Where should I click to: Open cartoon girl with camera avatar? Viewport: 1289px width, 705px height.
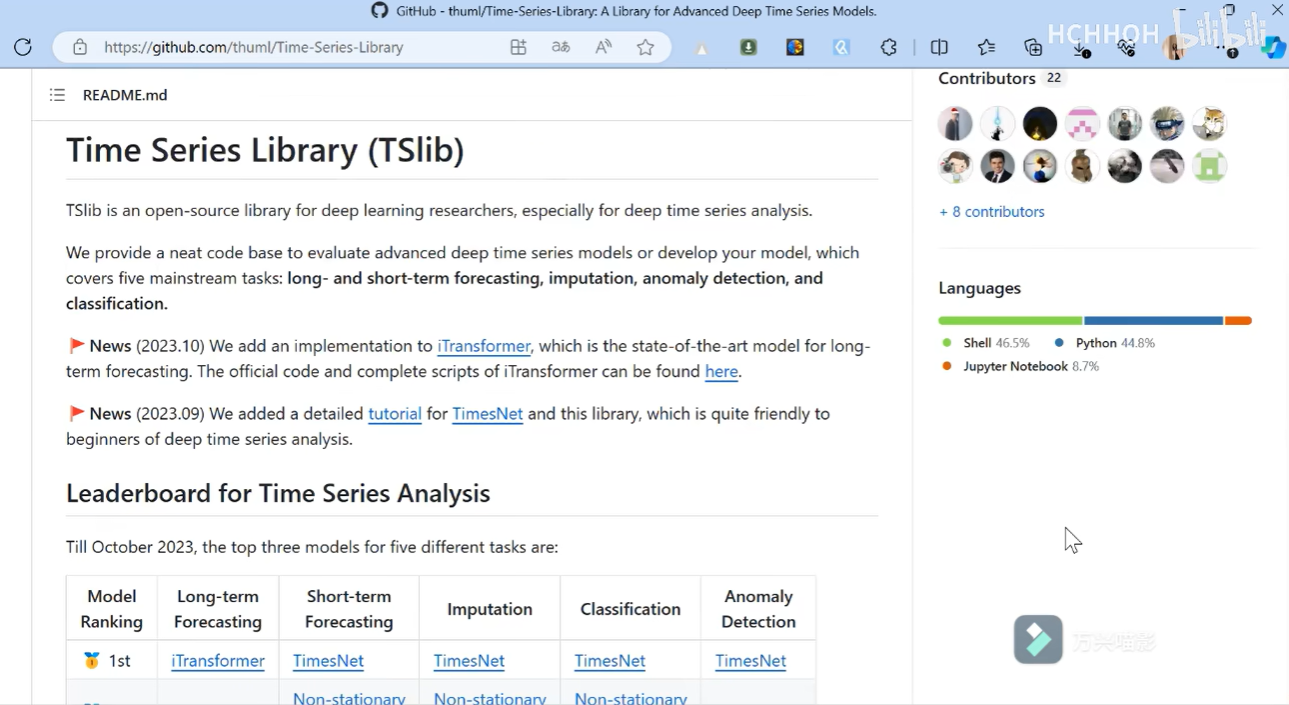[x=955, y=166]
